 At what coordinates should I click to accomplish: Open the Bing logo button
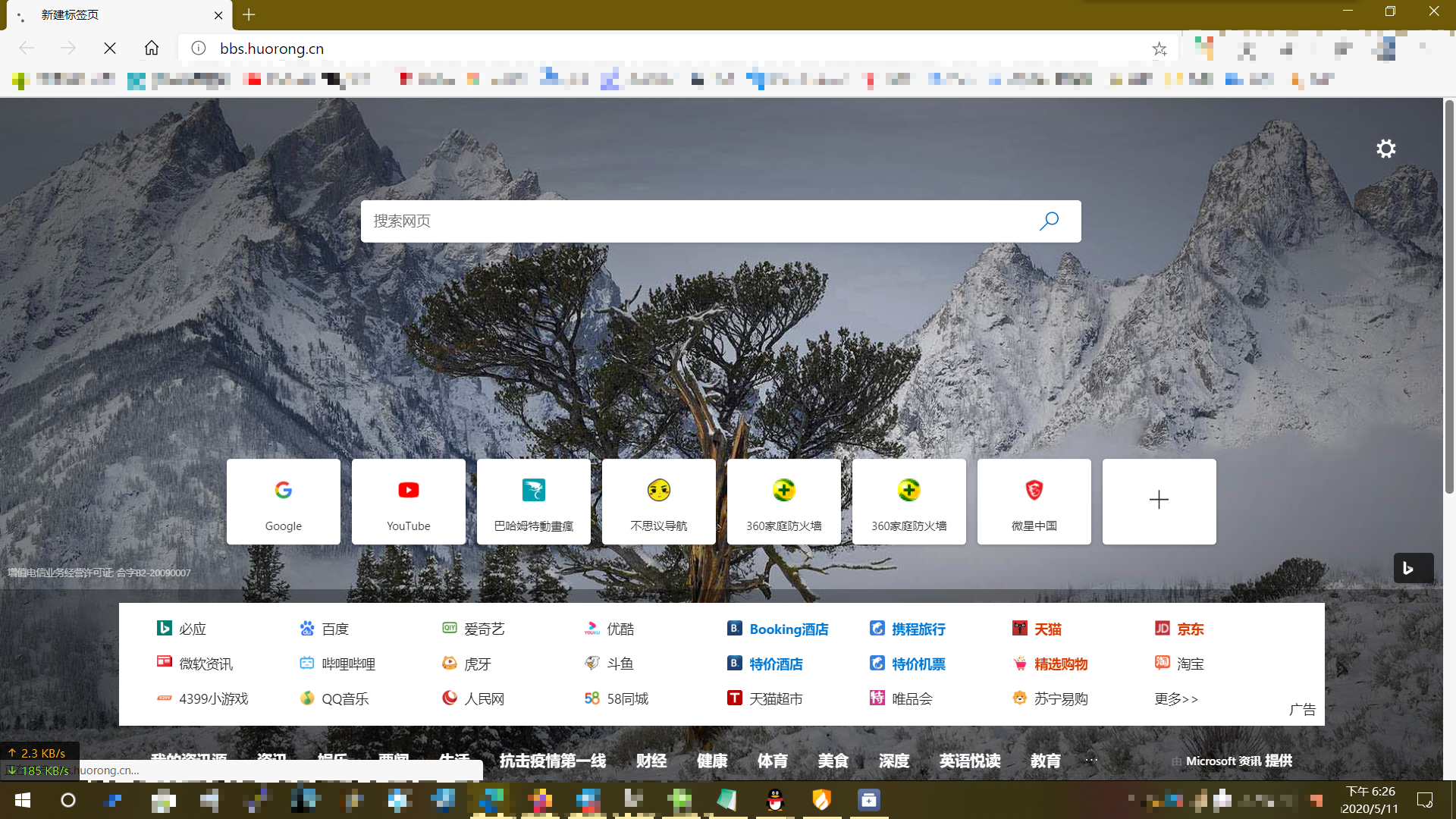pos(1413,568)
